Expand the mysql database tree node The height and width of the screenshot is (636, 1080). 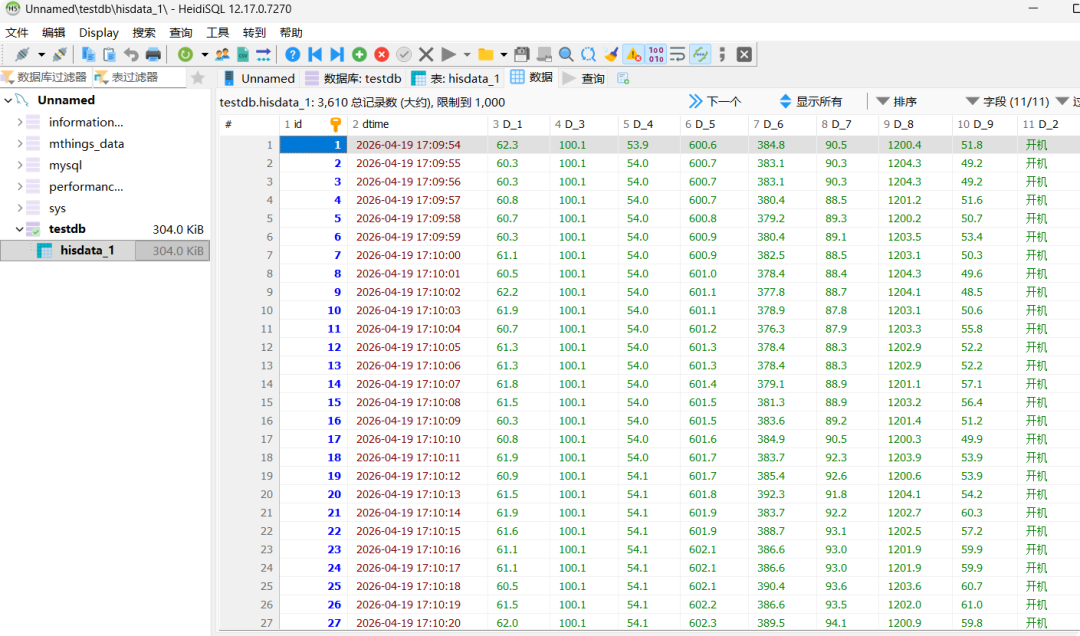(20, 165)
